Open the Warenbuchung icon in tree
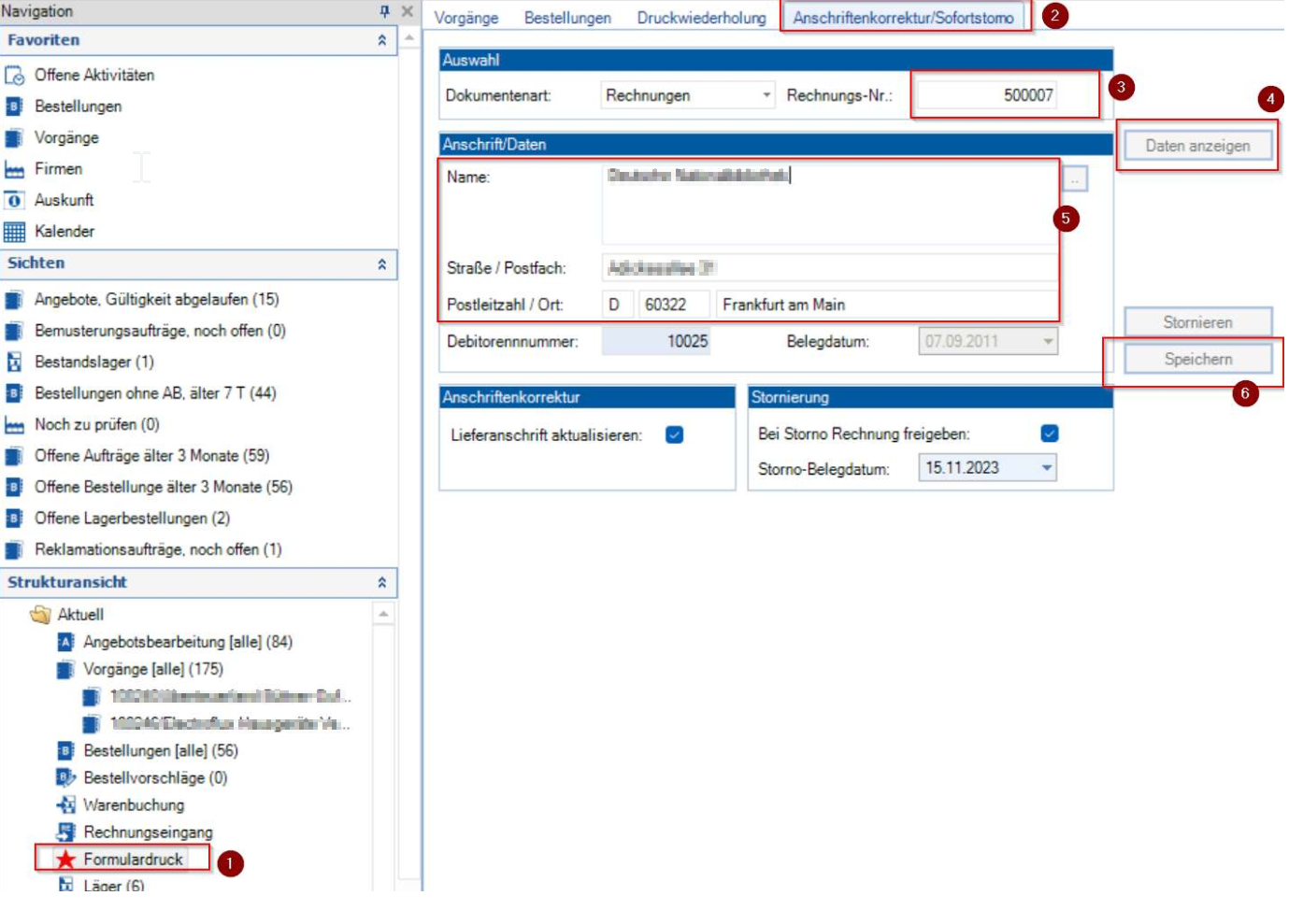This screenshot has height=924, width=1303. pyautogui.click(x=65, y=805)
